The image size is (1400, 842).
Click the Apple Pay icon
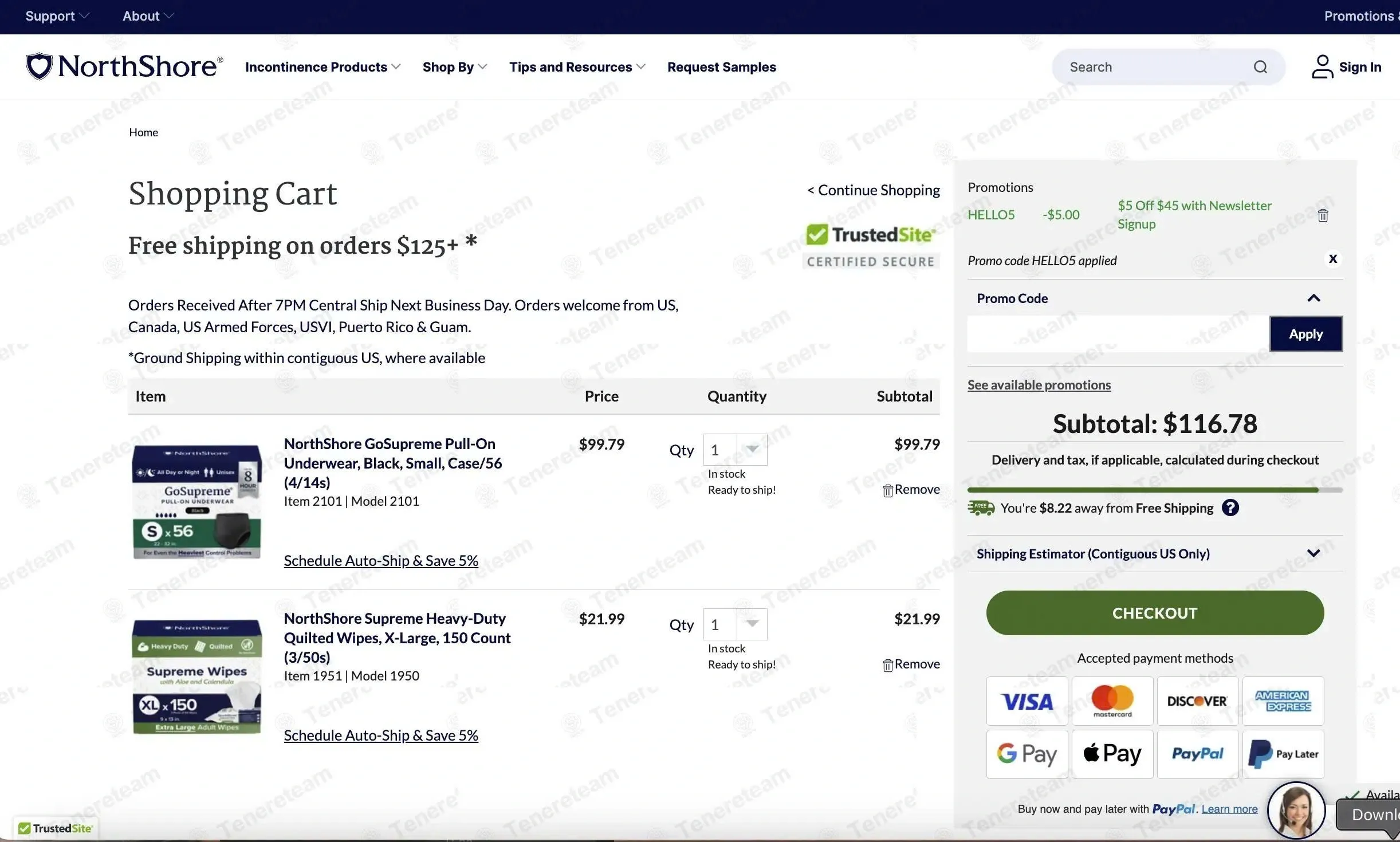click(x=1112, y=754)
